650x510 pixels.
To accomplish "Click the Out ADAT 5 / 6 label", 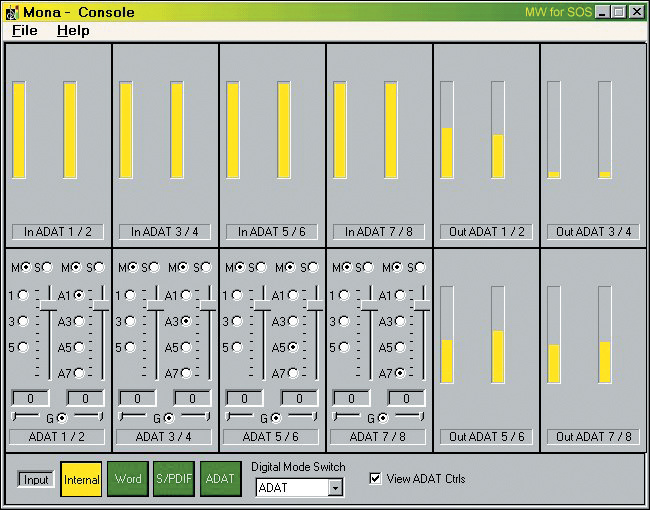I will [486, 437].
